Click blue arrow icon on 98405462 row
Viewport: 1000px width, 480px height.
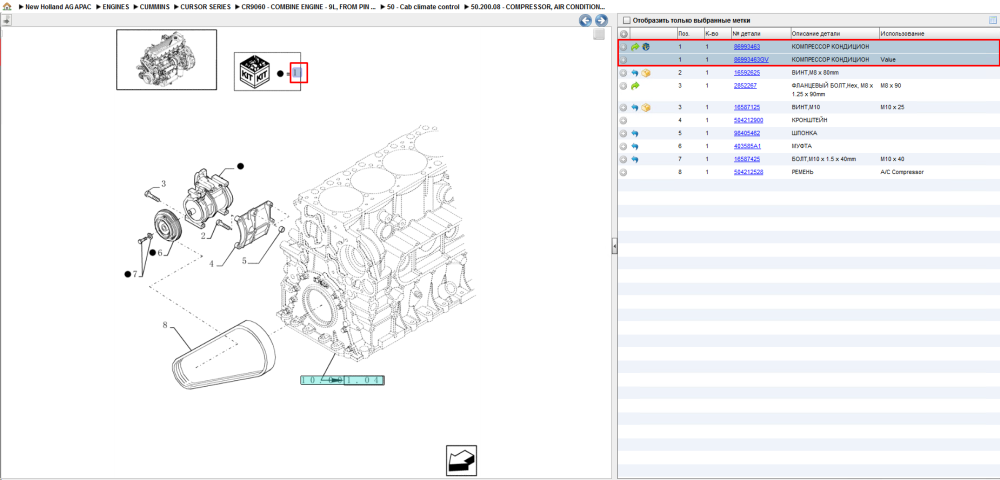pyautogui.click(x=635, y=133)
